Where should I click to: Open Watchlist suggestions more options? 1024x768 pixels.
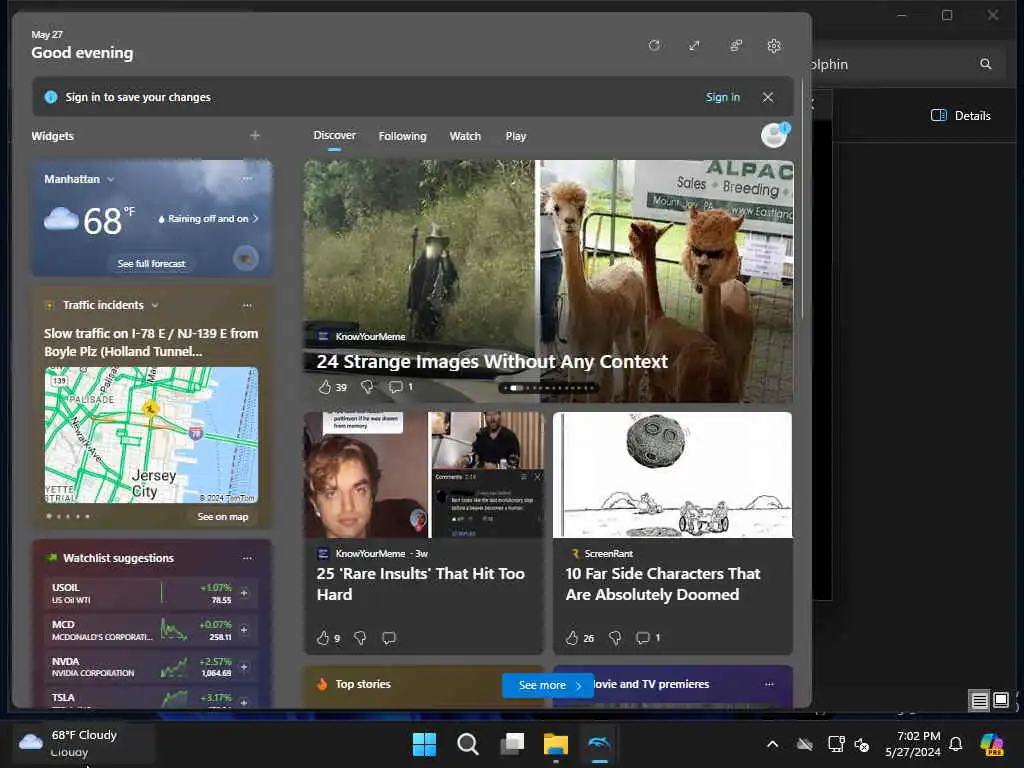(247, 558)
